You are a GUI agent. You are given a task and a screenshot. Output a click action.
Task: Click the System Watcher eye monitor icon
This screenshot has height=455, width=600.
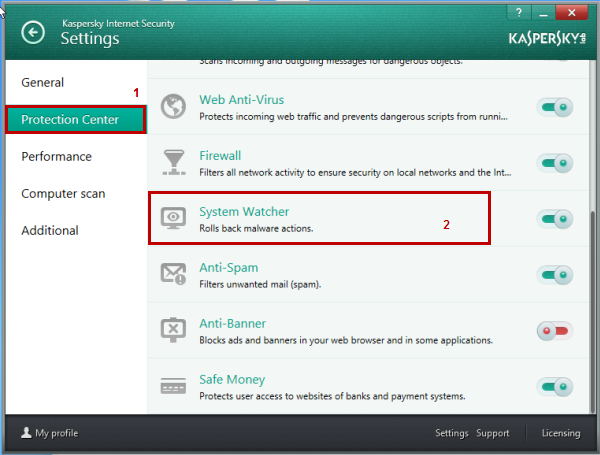pos(173,218)
